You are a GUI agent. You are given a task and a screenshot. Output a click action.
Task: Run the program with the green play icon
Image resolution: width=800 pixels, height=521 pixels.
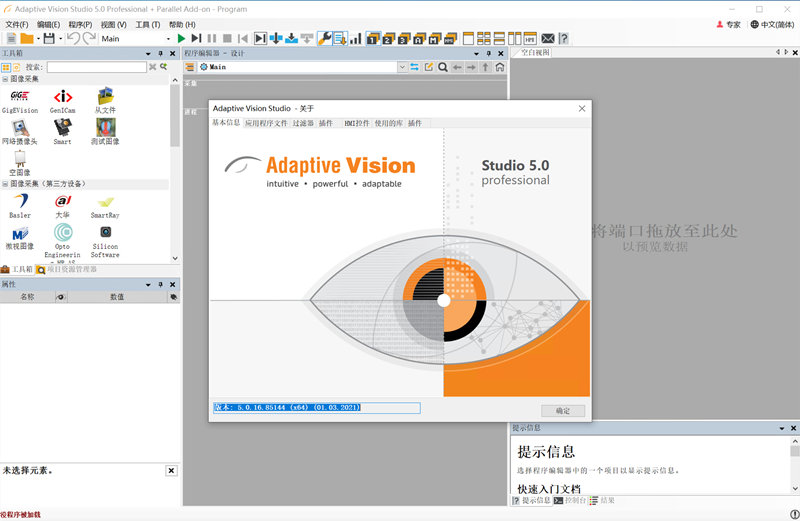coord(181,38)
